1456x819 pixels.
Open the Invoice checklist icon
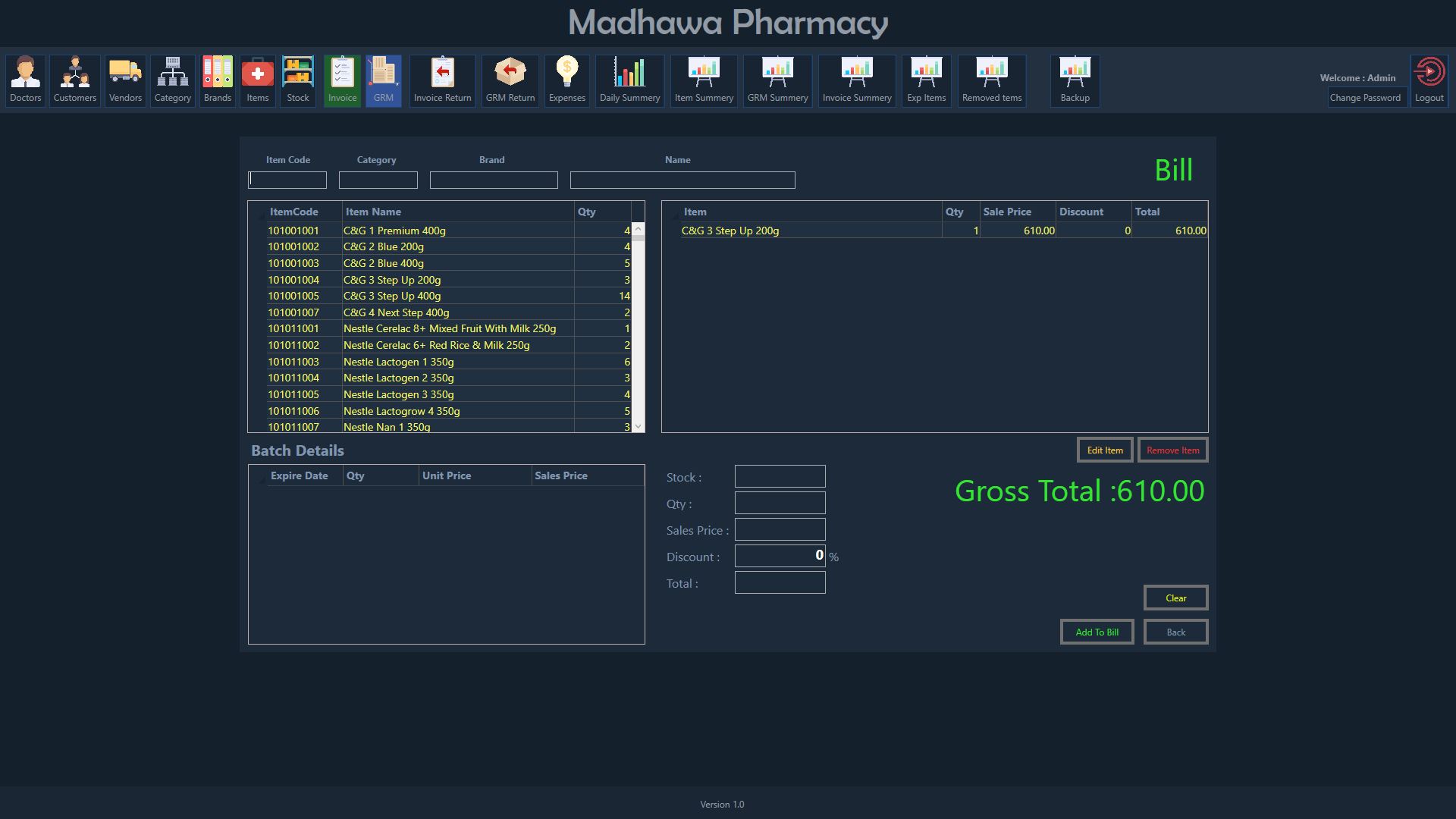click(x=343, y=80)
